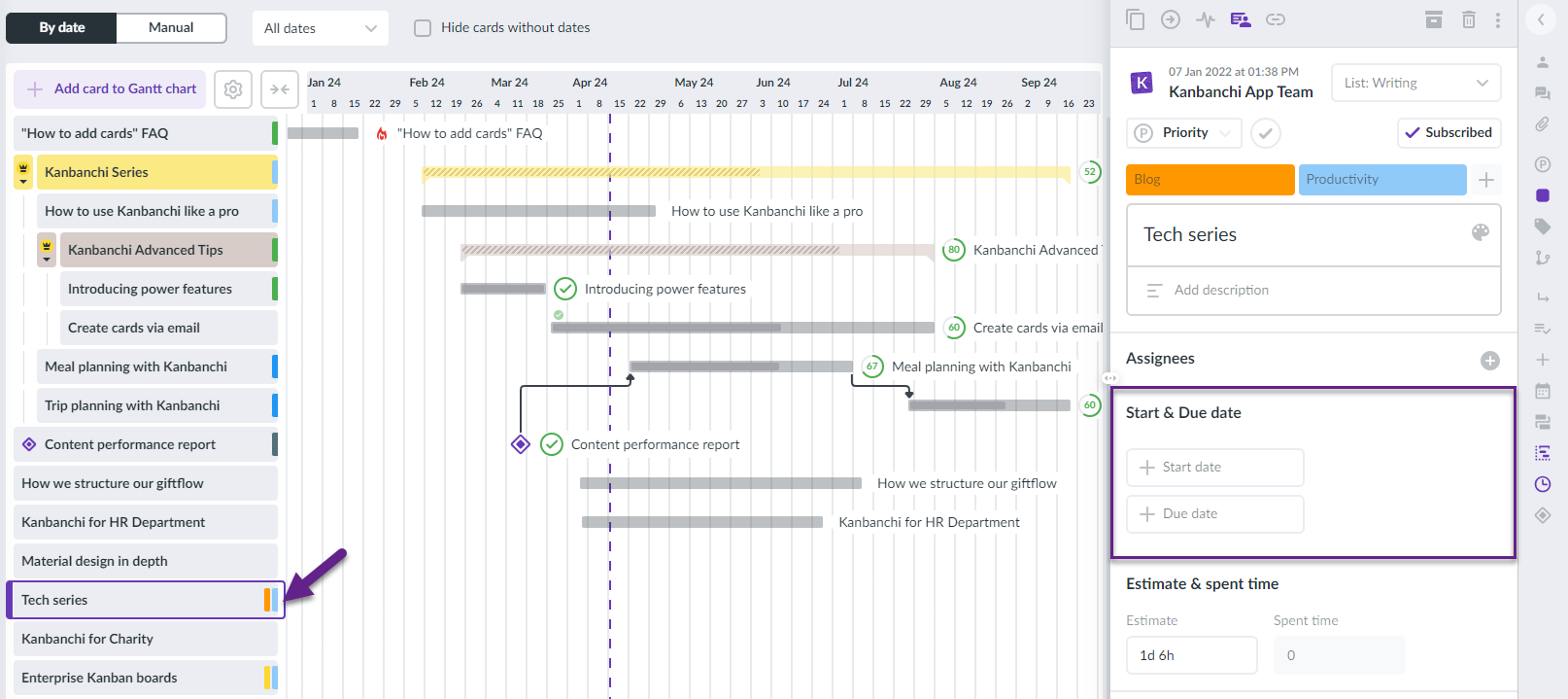Open comments icon in right sidebar
Image resolution: width=1568 pixels, height=699 pixels.
coord(1543,93)
